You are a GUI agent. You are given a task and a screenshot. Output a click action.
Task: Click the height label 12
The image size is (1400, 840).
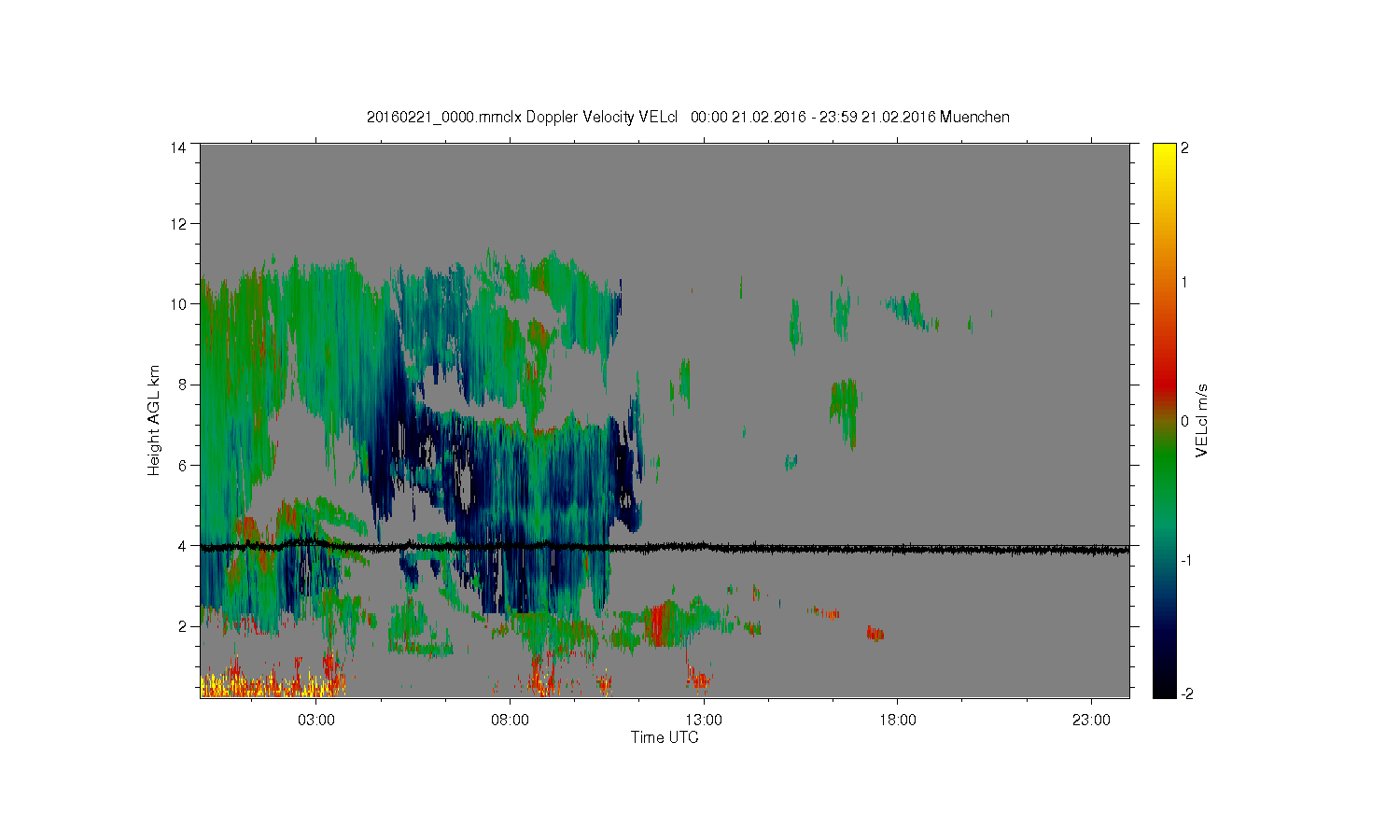point(178,223)
